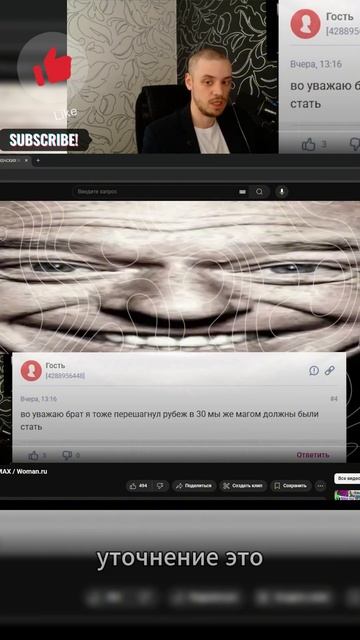Close the browser tab with the X
Viewport: 360px width, 640px height.
coord(26,160)
